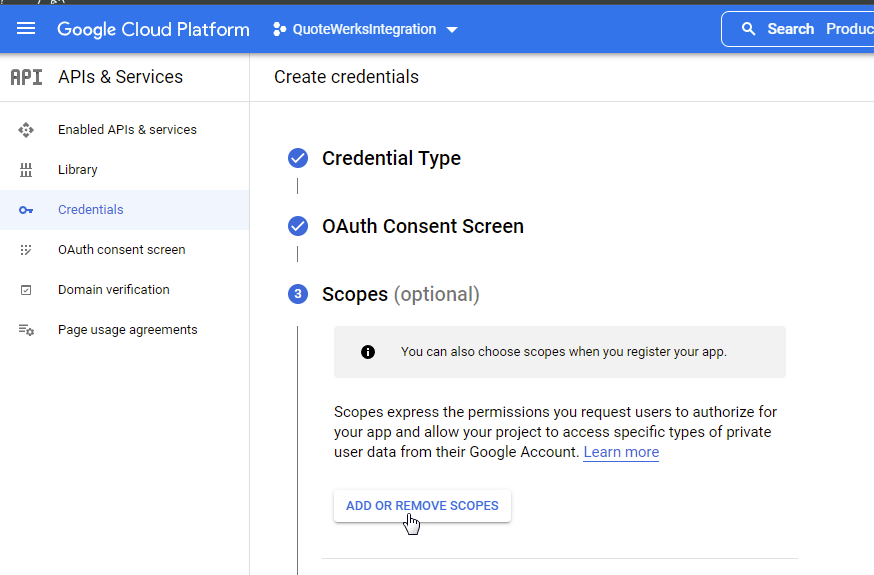Viewport: 874px width, 575px height.
Task: Click Google Cloud Platform title
Action: [153, 29]
